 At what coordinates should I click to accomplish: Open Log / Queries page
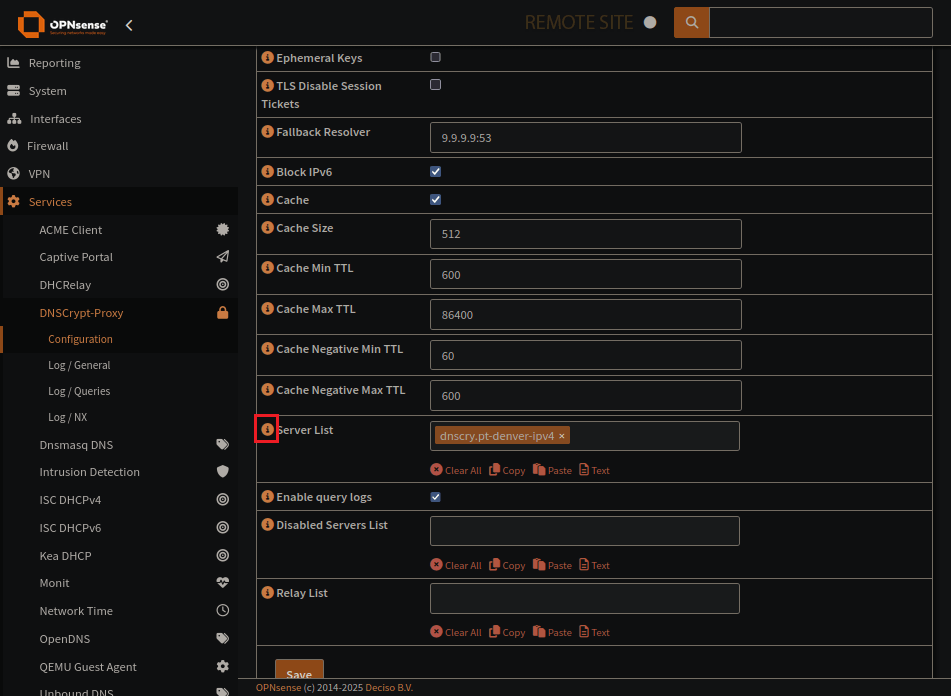coord(79,391)
